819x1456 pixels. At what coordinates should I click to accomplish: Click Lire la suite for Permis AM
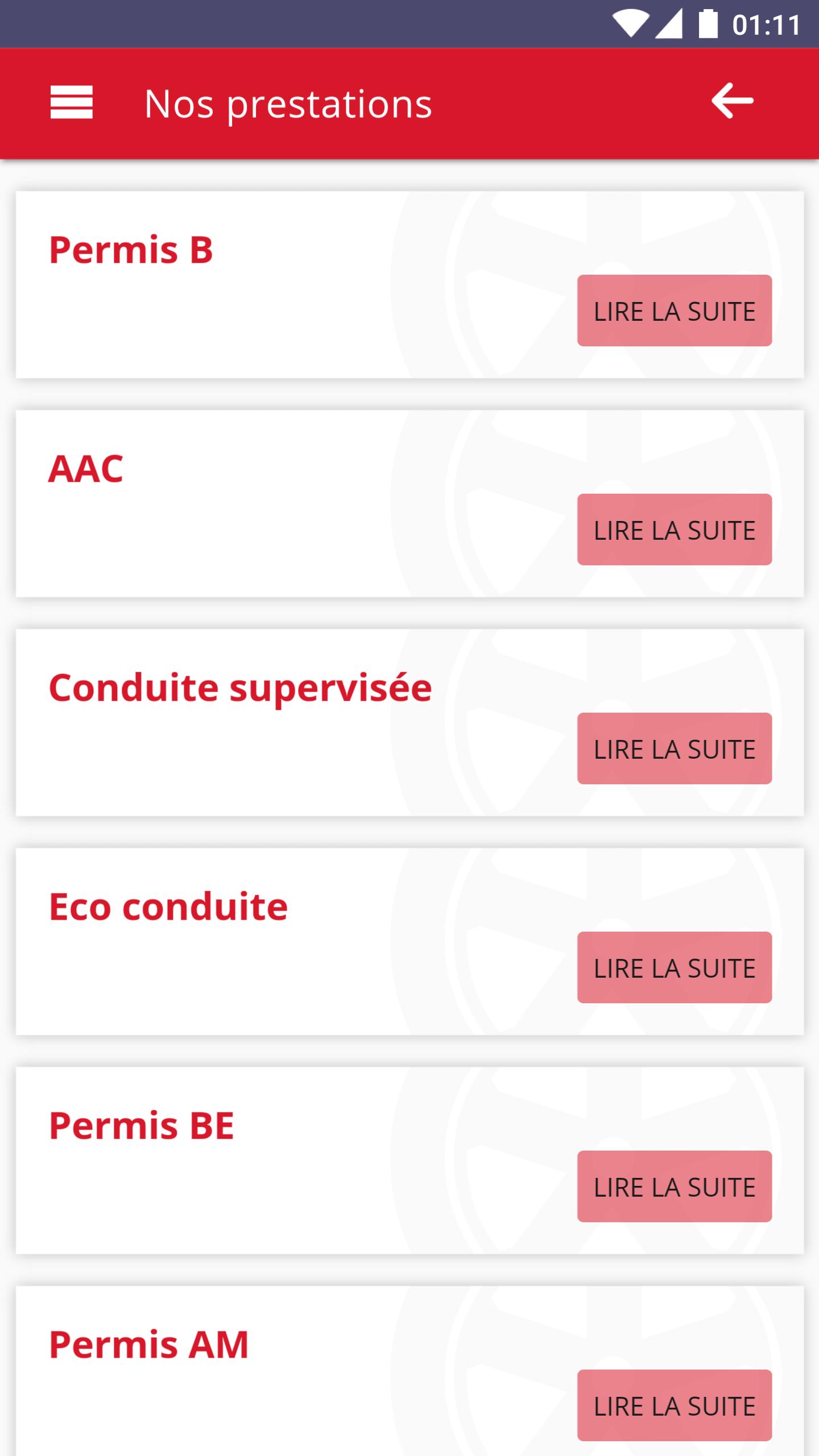(674, 1405)
